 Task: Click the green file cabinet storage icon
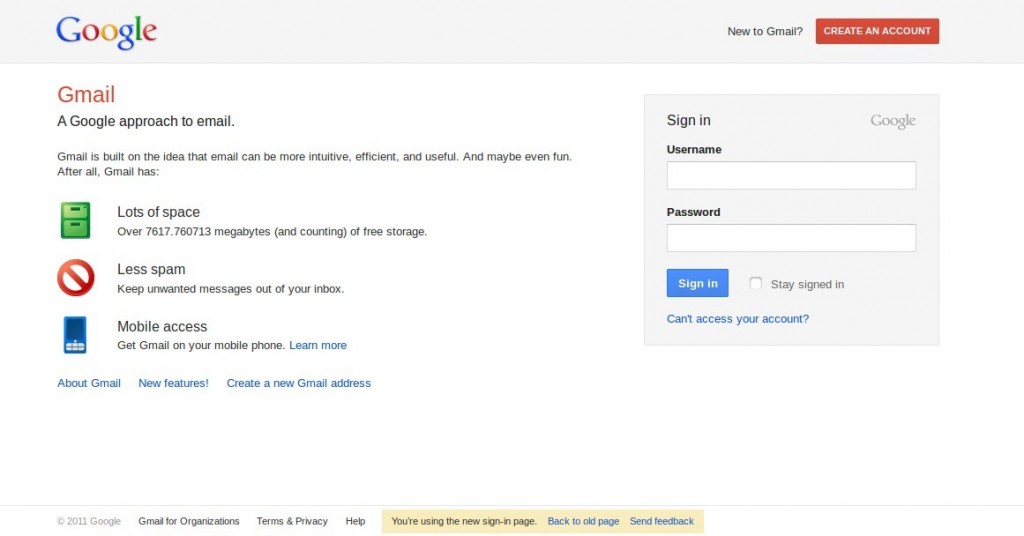pyautogui.click(x=76, y=220)
